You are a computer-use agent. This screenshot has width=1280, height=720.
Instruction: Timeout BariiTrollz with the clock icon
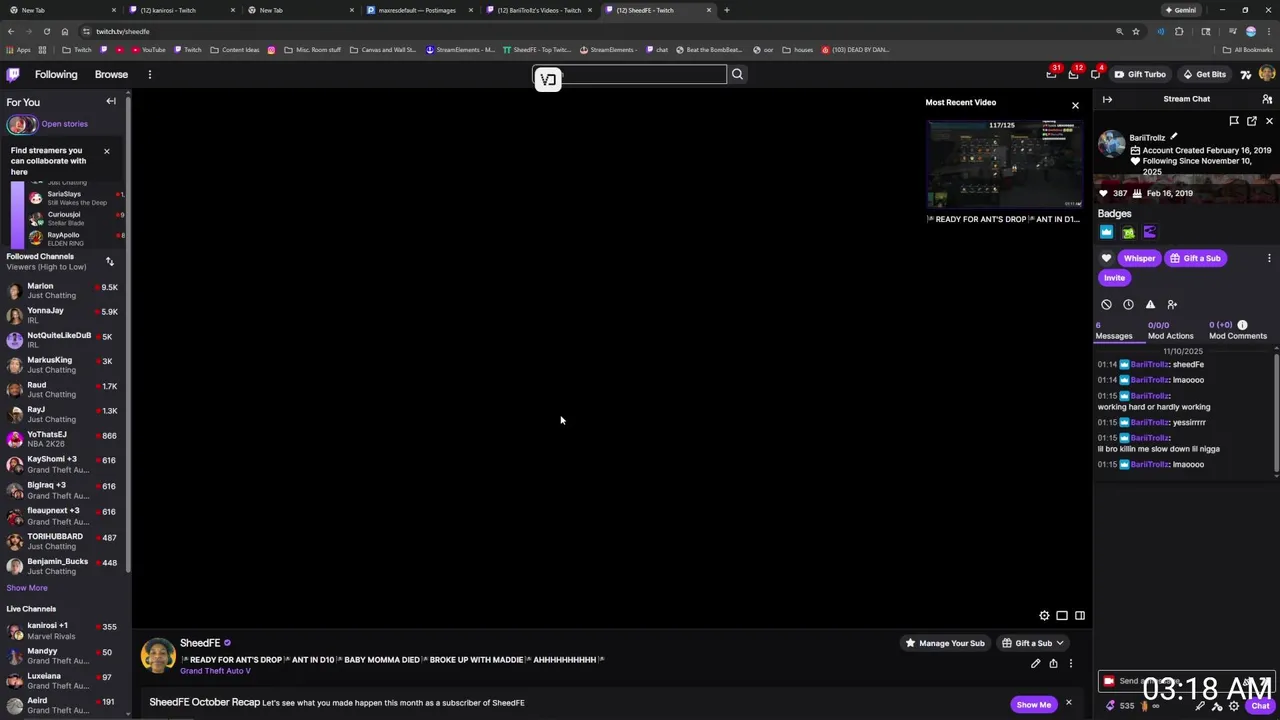(x=1128, y=304)
